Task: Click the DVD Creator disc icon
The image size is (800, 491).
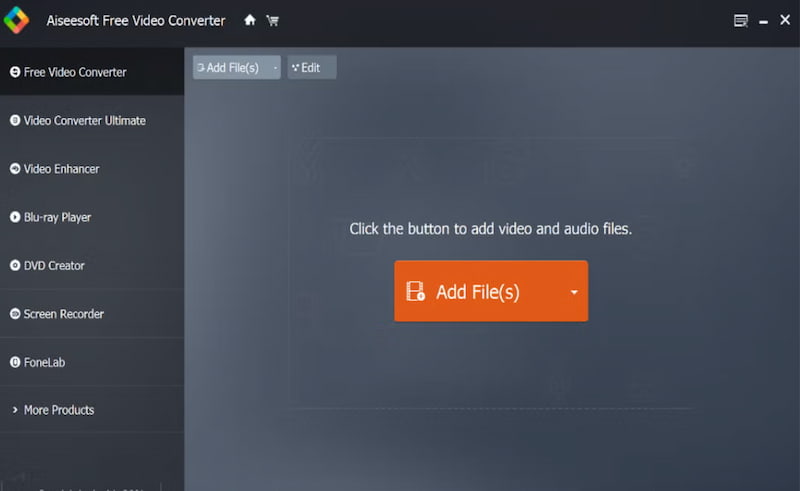Action: [x=15, y=265]
